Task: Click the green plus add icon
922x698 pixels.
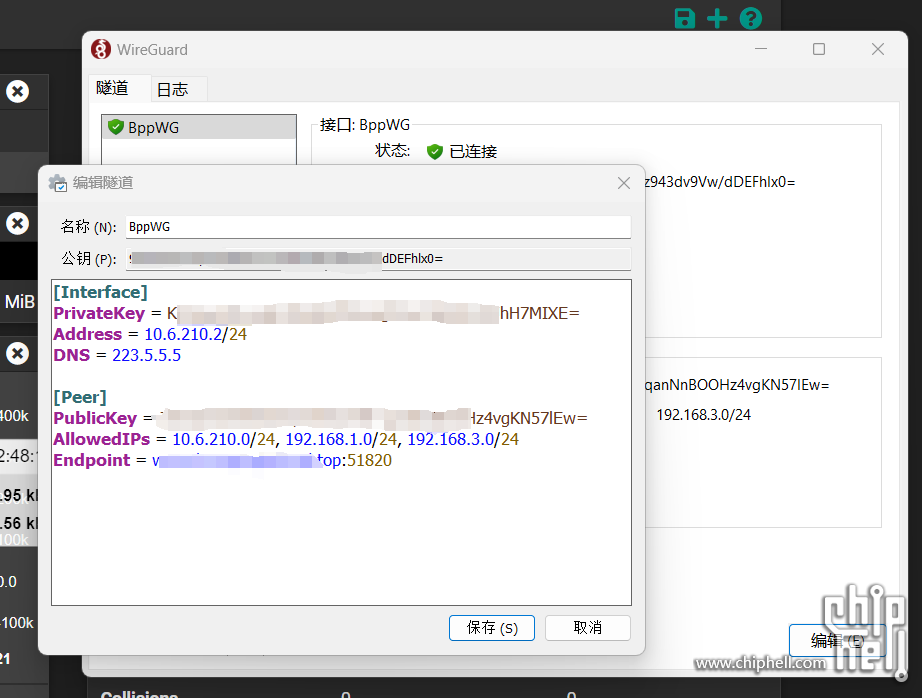Action: coord(717,18)
